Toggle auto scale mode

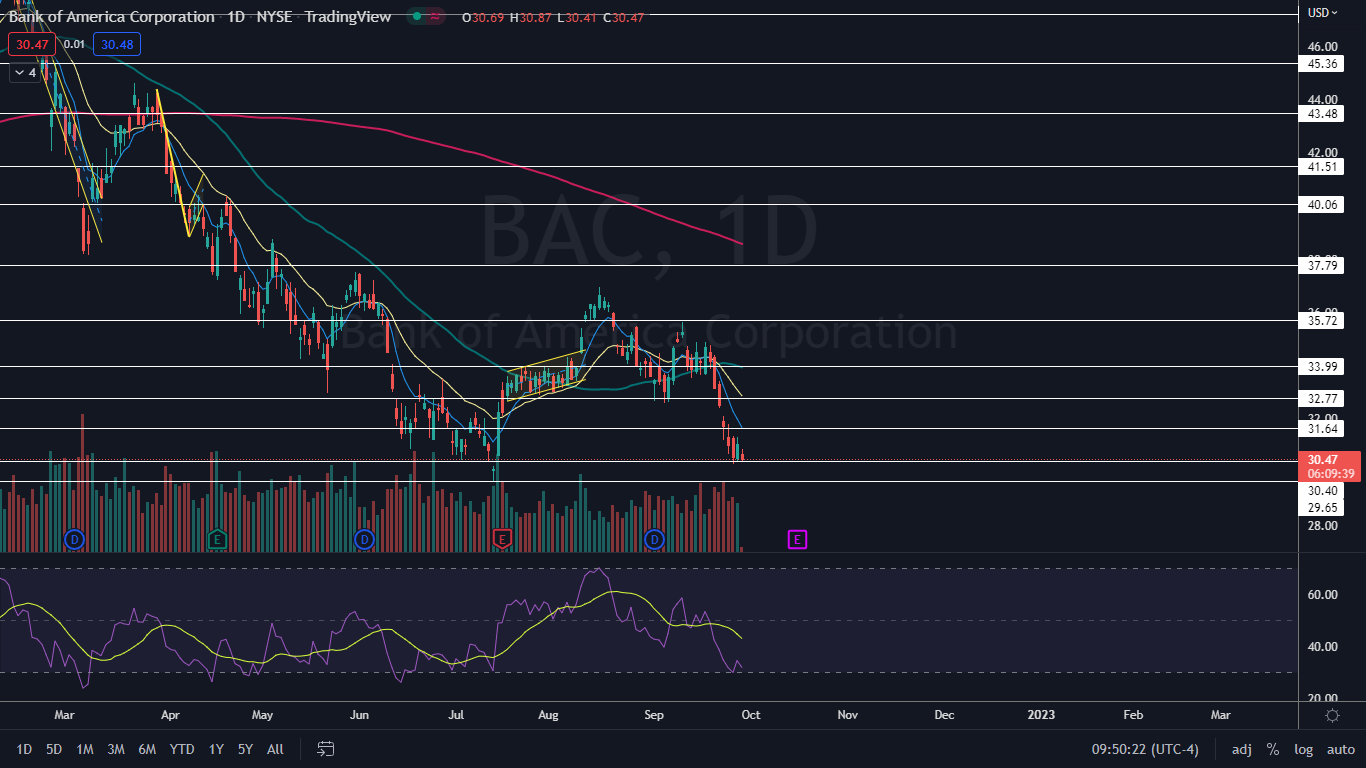click(x=1340, y=749)
